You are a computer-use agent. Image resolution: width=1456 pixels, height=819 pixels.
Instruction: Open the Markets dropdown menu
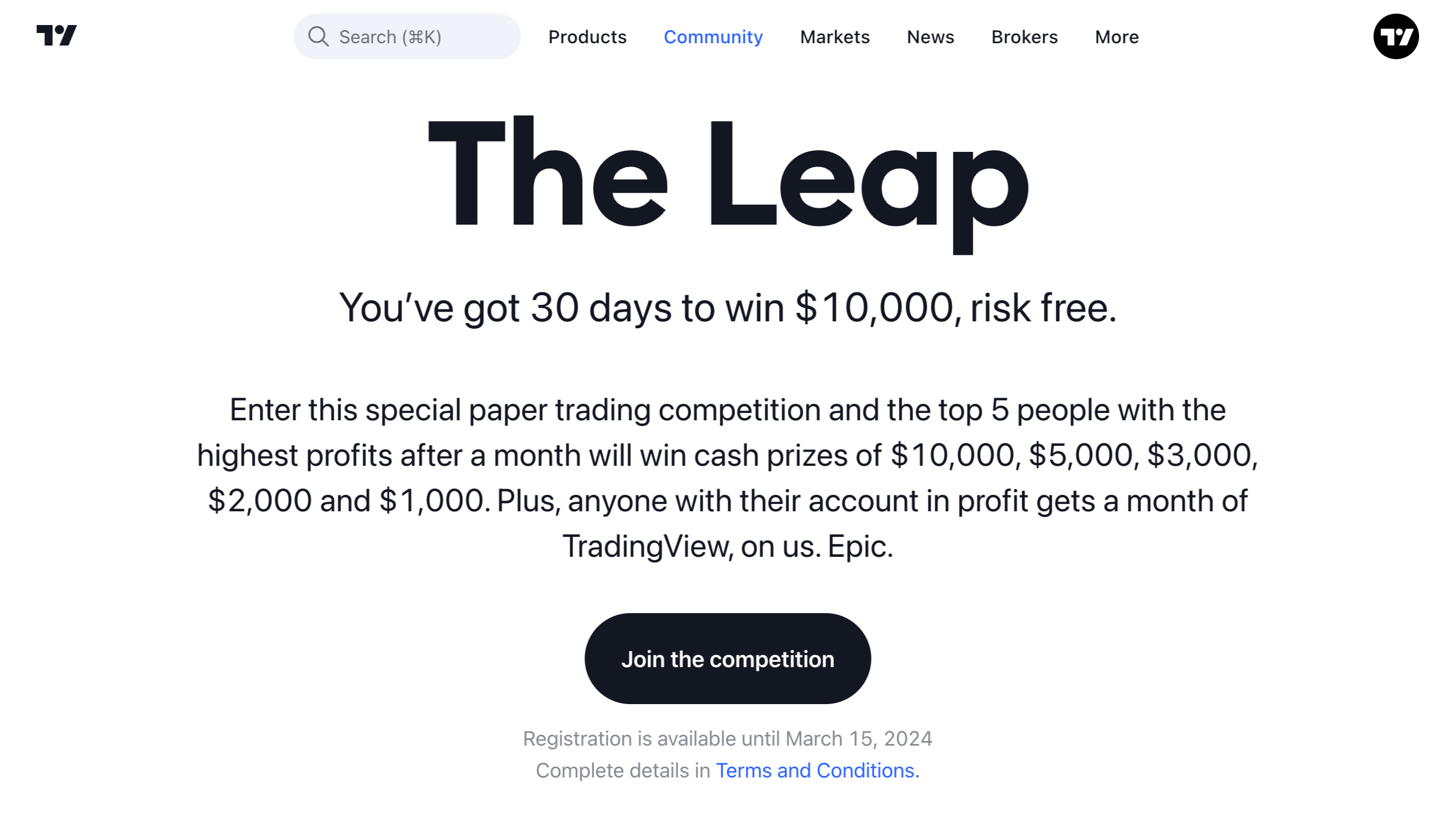[834, 36]
